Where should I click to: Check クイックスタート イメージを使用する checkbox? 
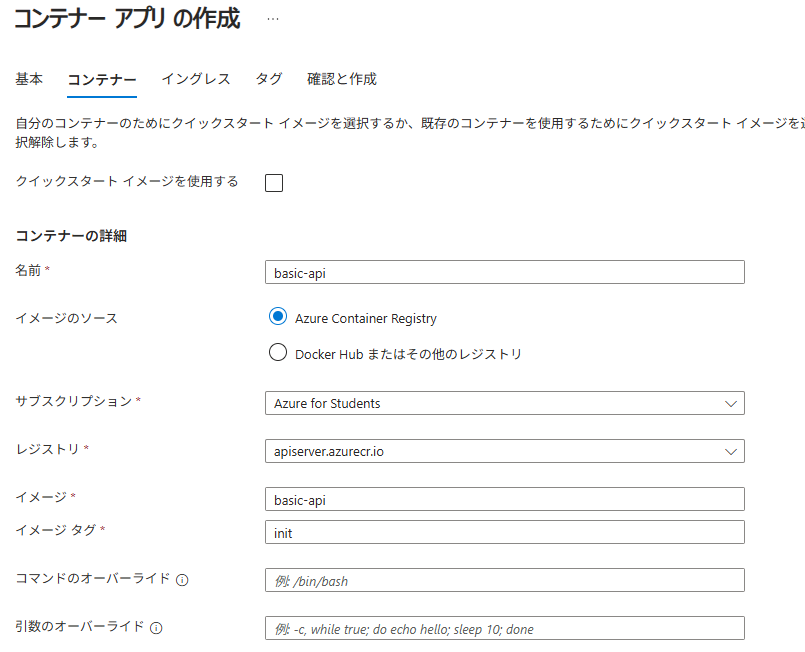(274, 183)
